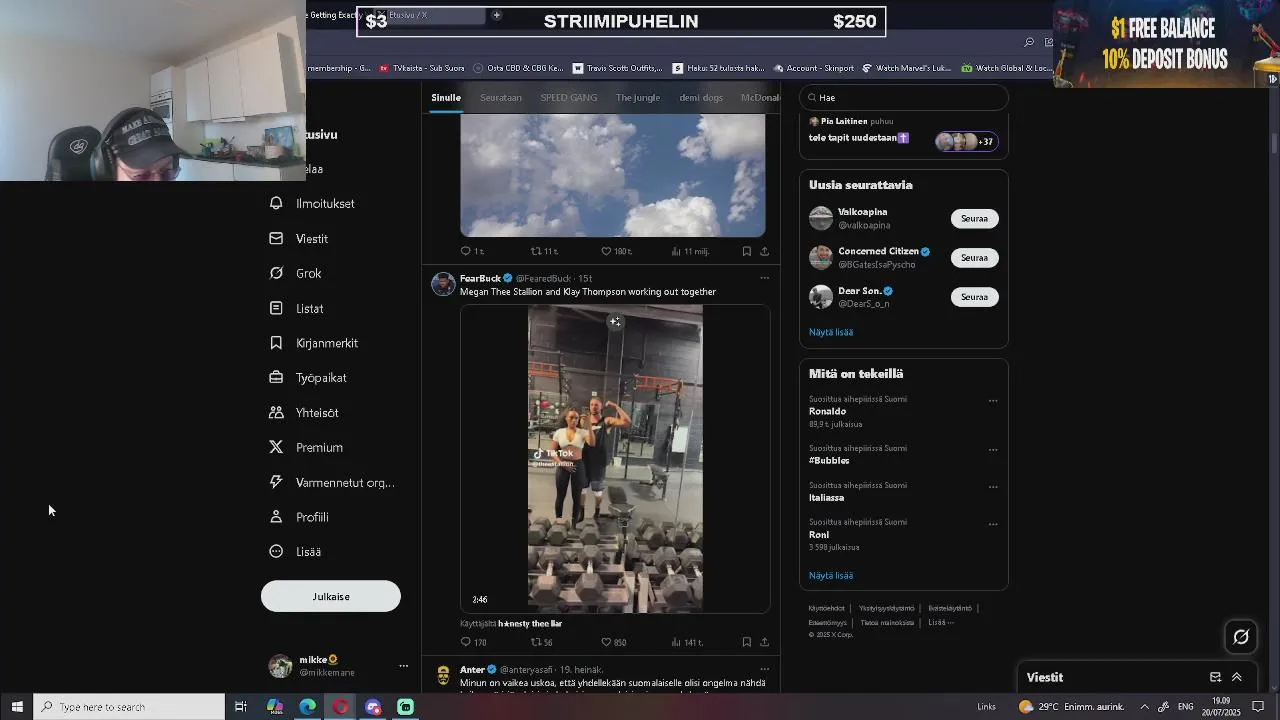Select the Sinulle timeline tab
Screen dimensions: 1280x720
click(x=446, y=98)
